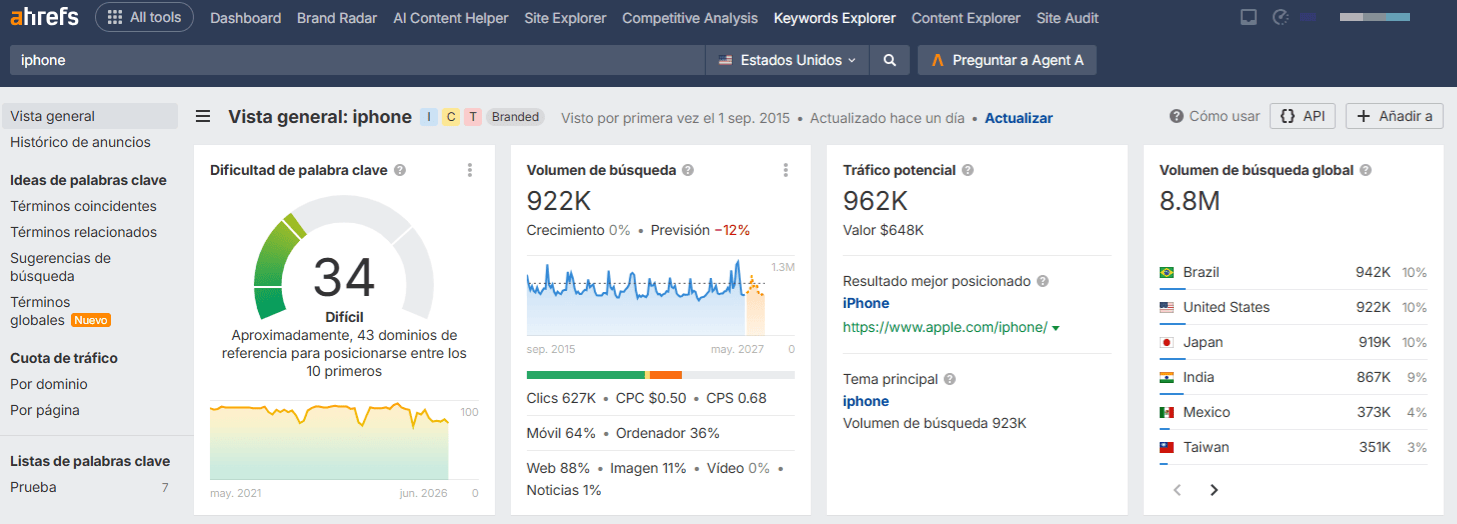Click the United States flag row
The width and height of the screenshot is (1457, 524).
(x=1293, y=307)
